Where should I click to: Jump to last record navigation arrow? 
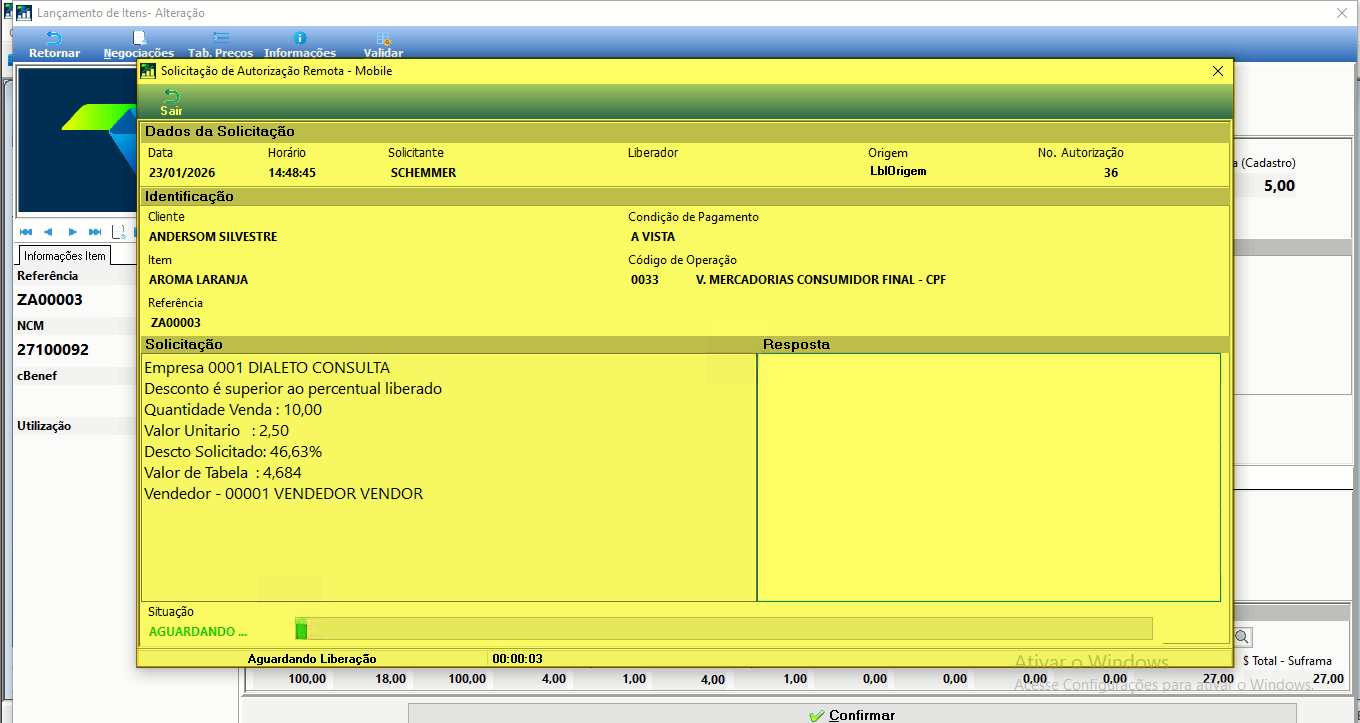click(x=95, y=232)
